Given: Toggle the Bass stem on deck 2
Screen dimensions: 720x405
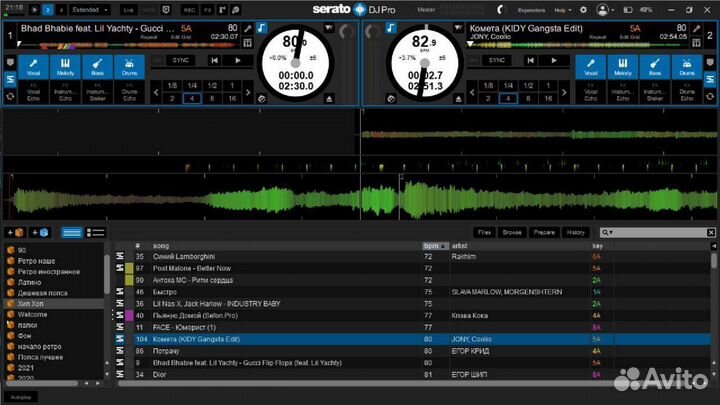Looking at the screenshot, I should (x=655, y=67).
